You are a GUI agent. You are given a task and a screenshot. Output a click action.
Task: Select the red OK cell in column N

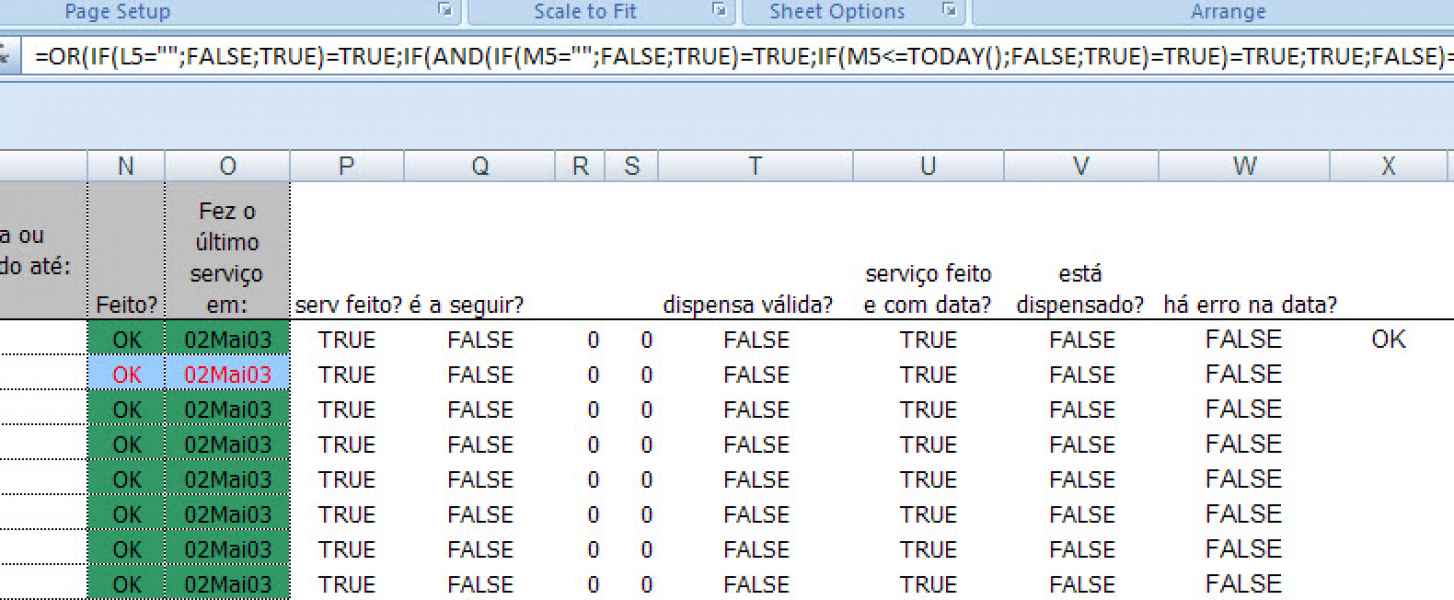(x=126, y=375)
